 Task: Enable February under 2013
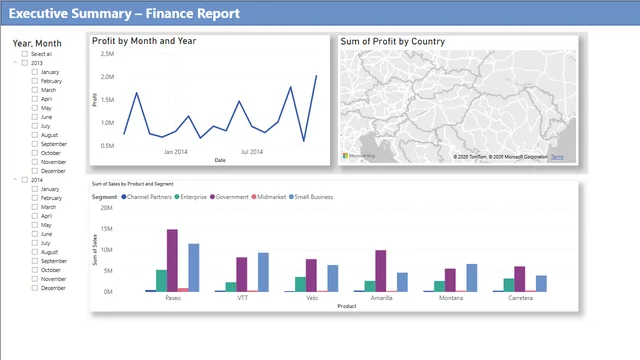pyautogui.click(x=35, y=81)
